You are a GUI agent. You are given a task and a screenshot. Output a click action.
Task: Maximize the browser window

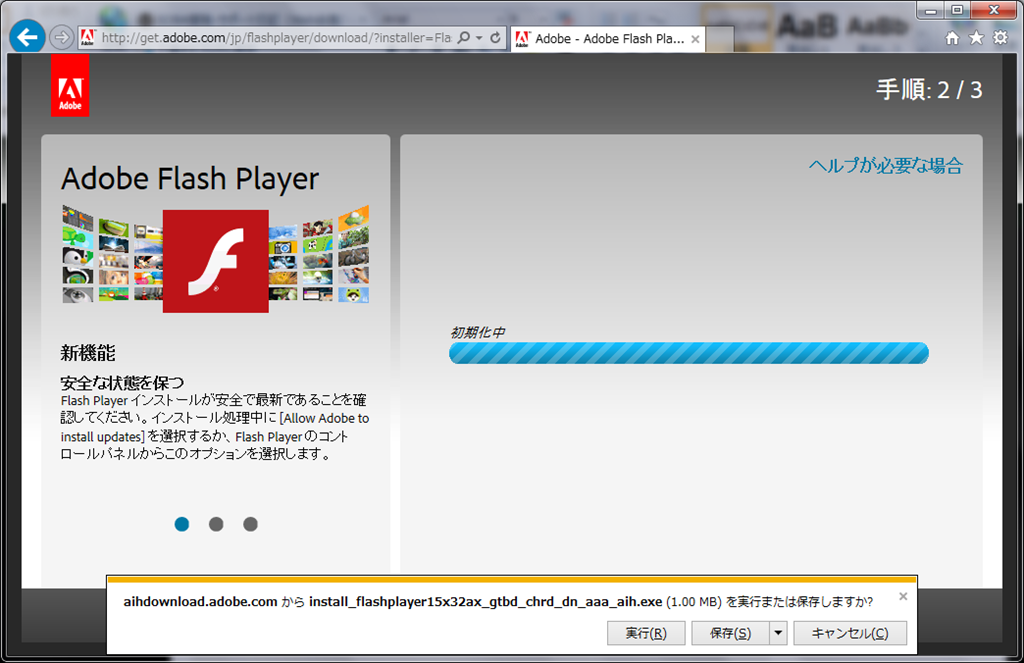957,10
